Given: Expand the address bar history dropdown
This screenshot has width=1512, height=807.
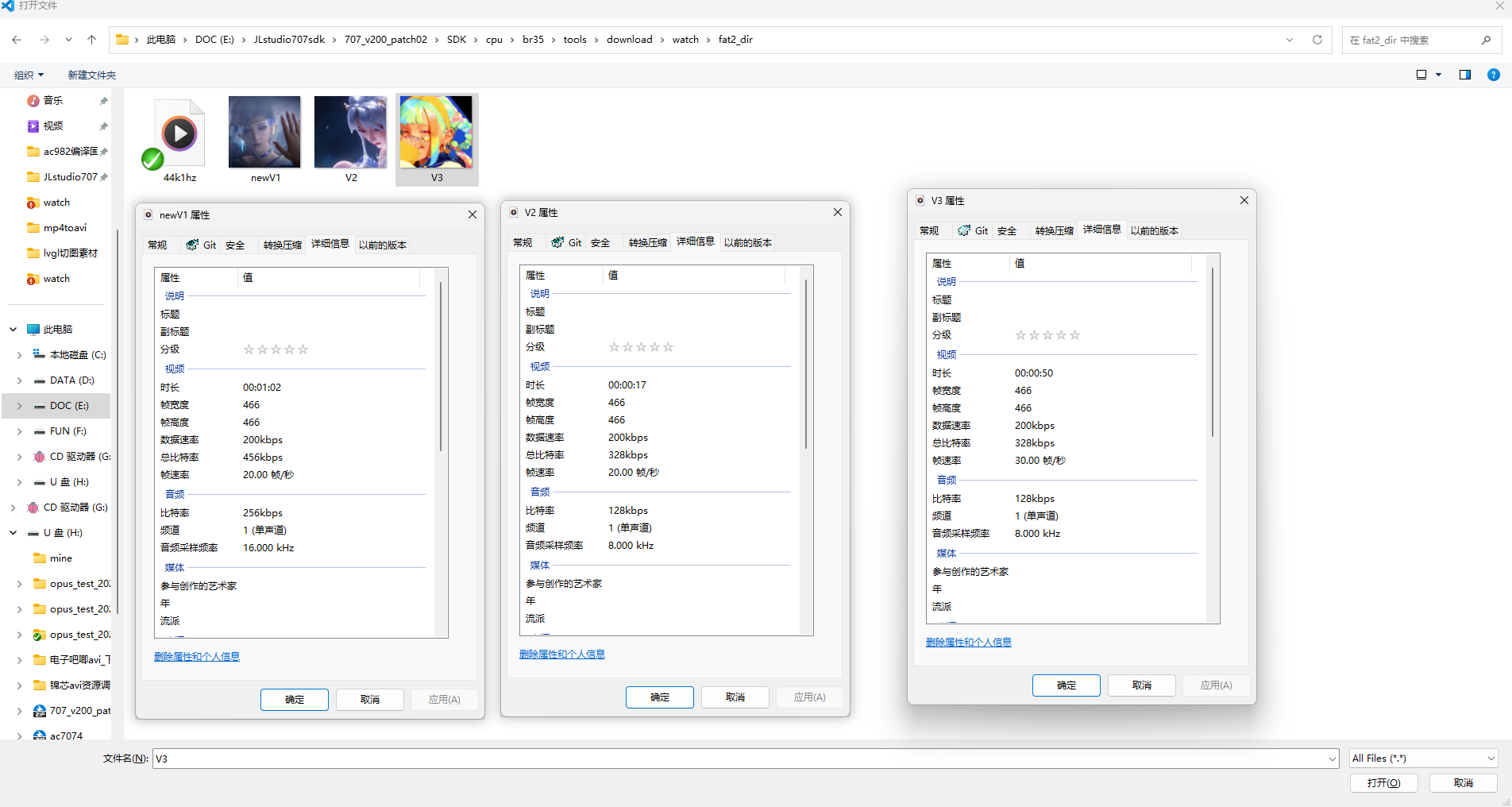Looking at the screenshot, I should point(1290,40).
